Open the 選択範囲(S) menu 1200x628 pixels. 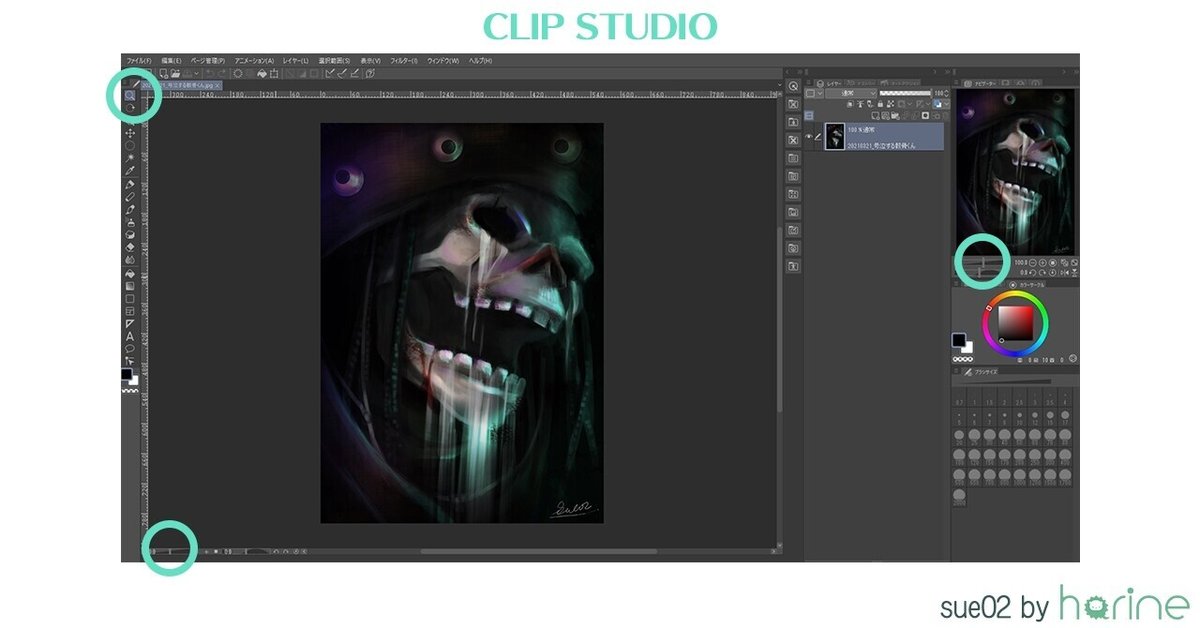(x=333, y=61)
